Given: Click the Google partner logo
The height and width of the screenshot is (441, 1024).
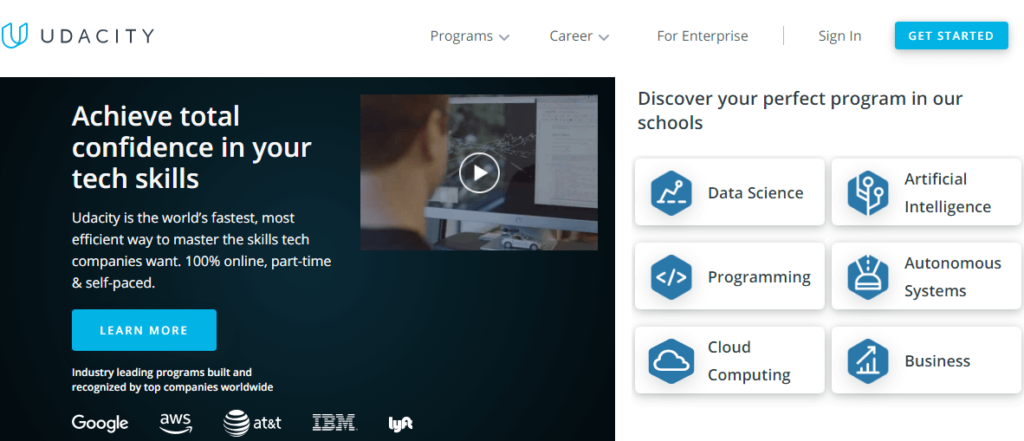Looking at the screenshot, I should tap(100, 423).
